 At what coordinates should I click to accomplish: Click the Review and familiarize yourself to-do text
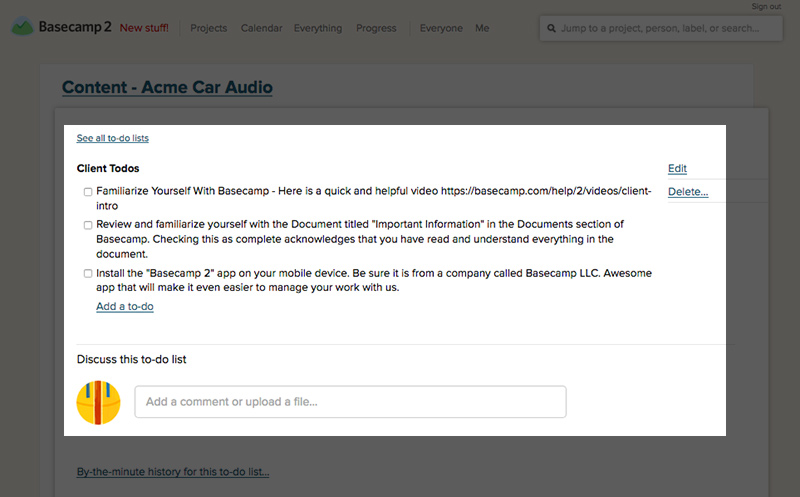point(360,239)
